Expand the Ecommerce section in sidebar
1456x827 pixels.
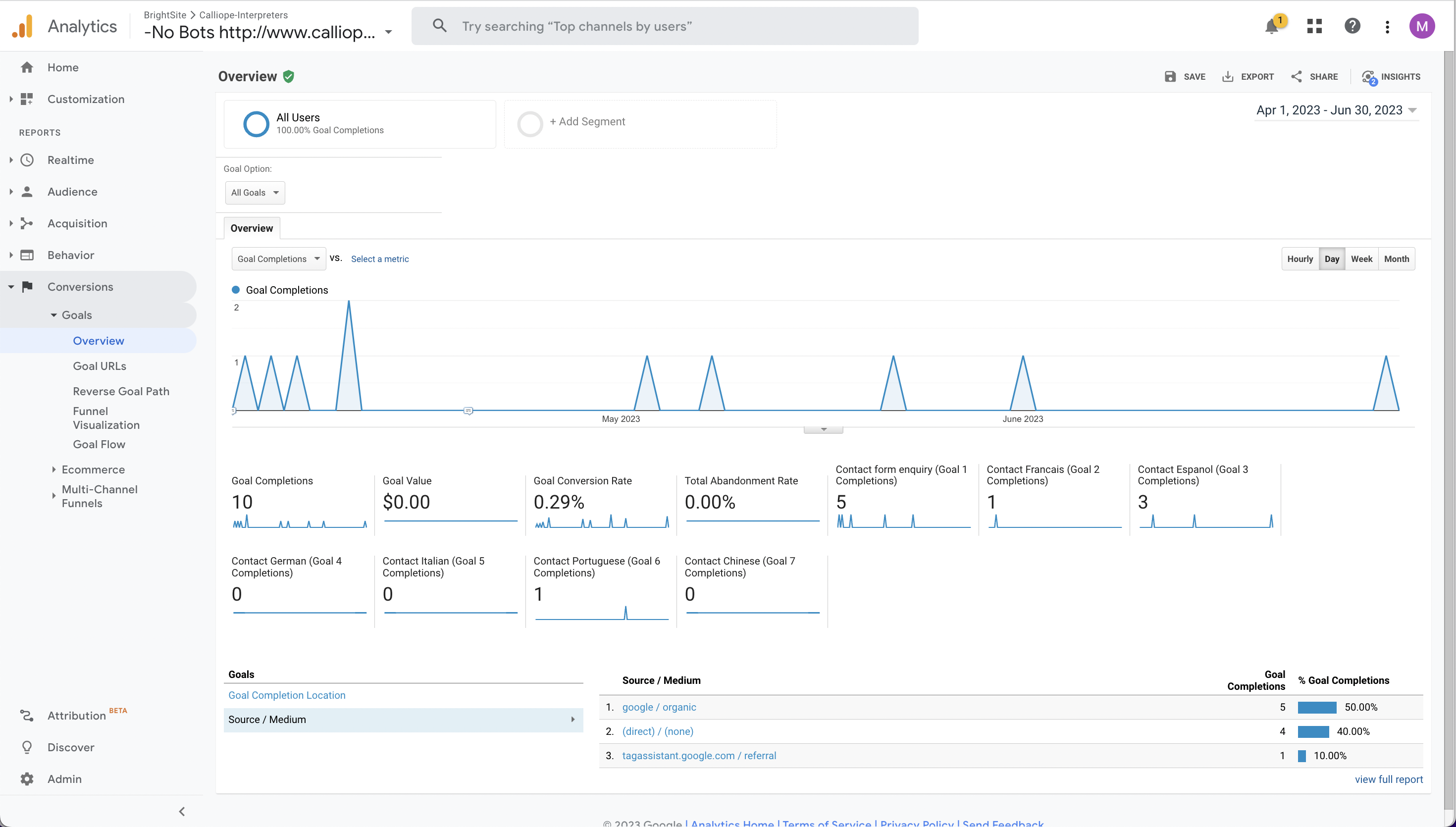point(93,469)
